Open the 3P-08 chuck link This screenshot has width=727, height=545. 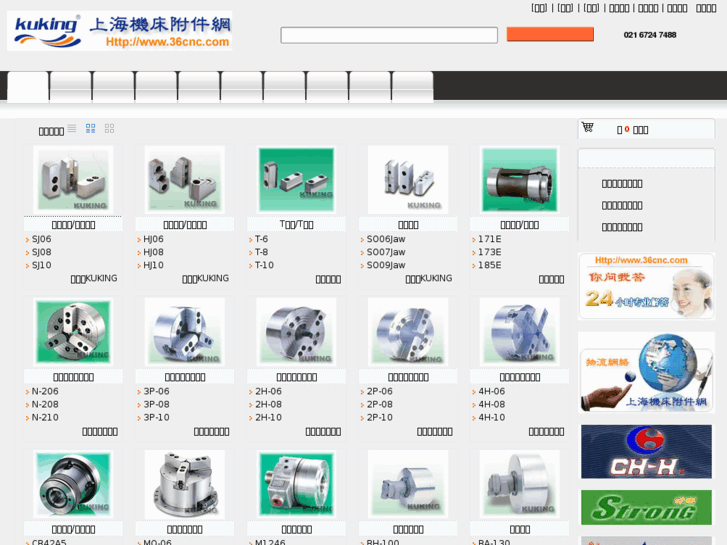tap(156, 404)
